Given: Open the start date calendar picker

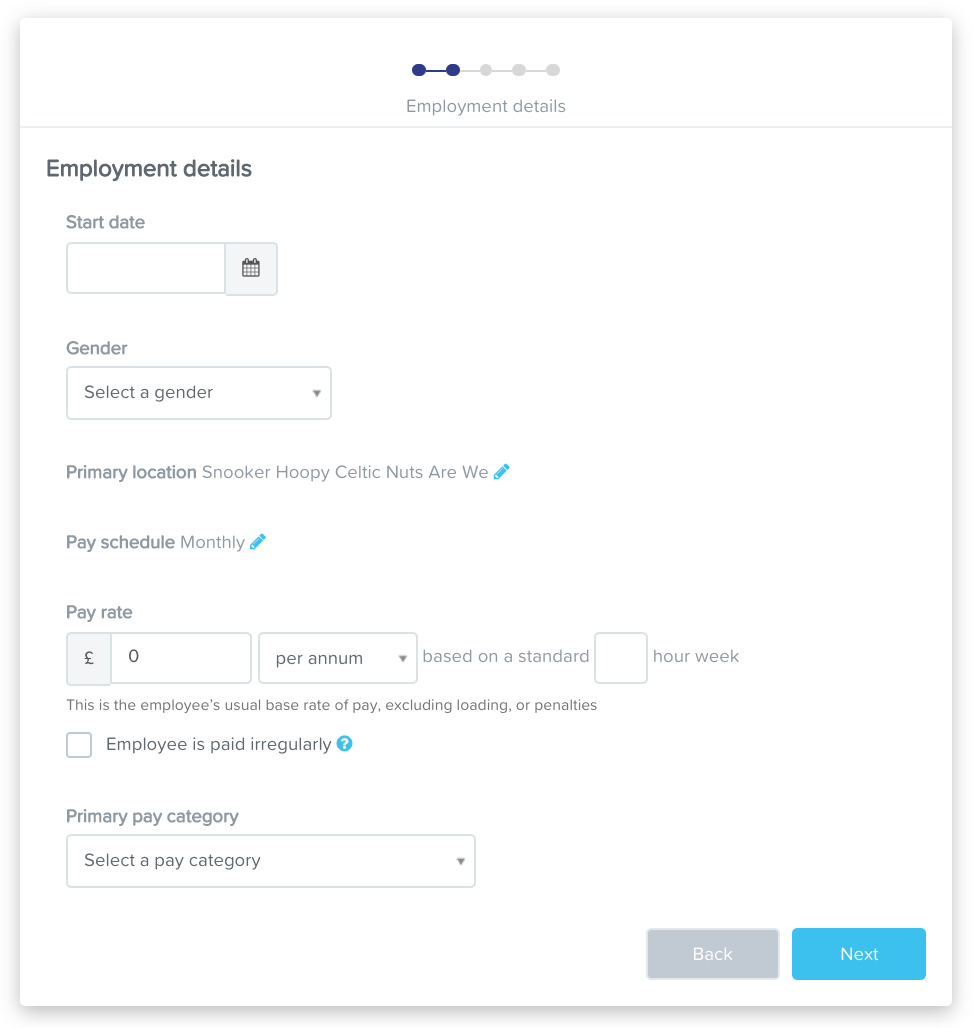Looking at the screenshot, I should point(251,268).
